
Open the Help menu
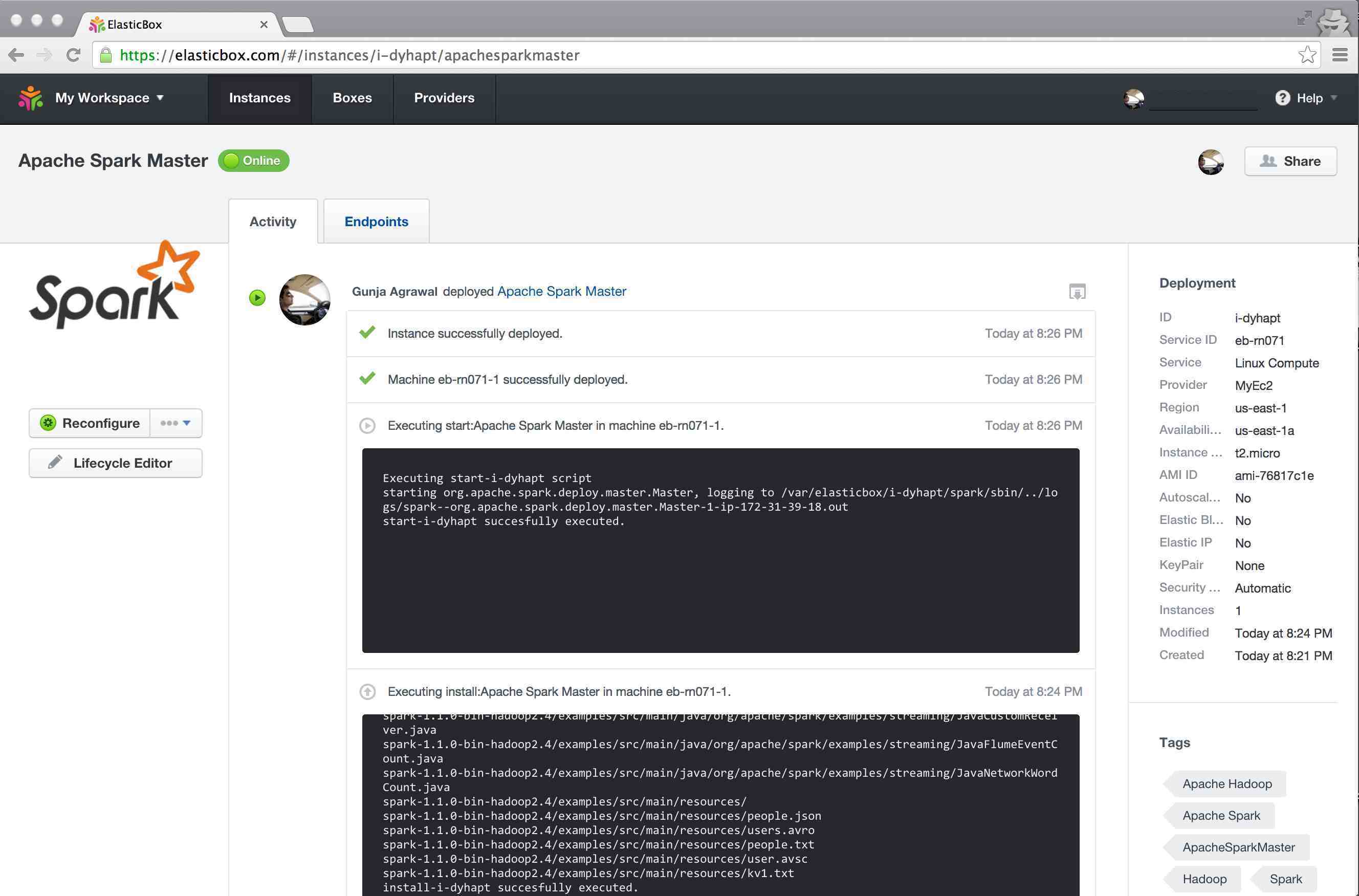1306,98
